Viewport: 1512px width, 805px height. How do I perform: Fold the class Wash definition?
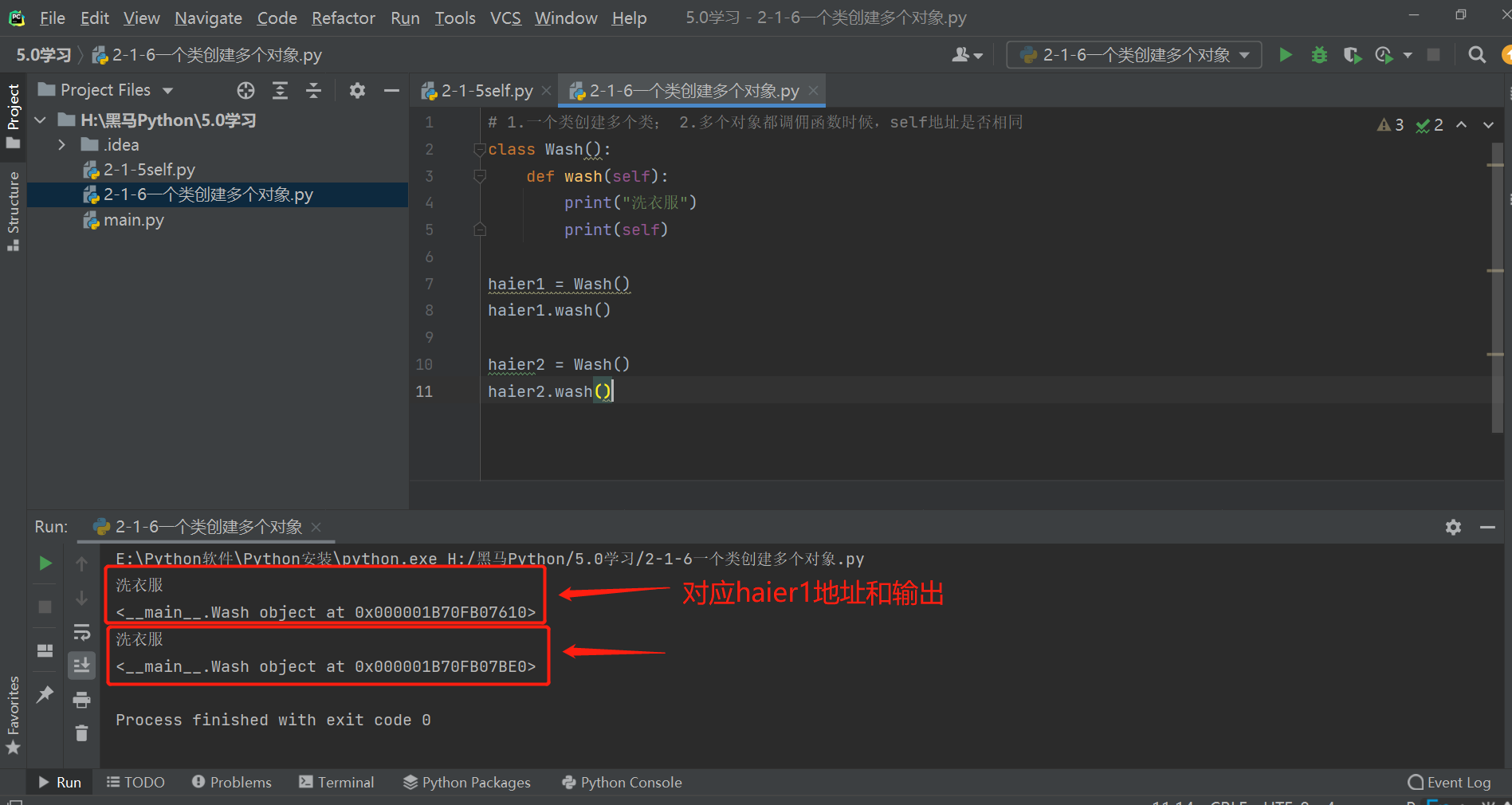coord(480,149)
